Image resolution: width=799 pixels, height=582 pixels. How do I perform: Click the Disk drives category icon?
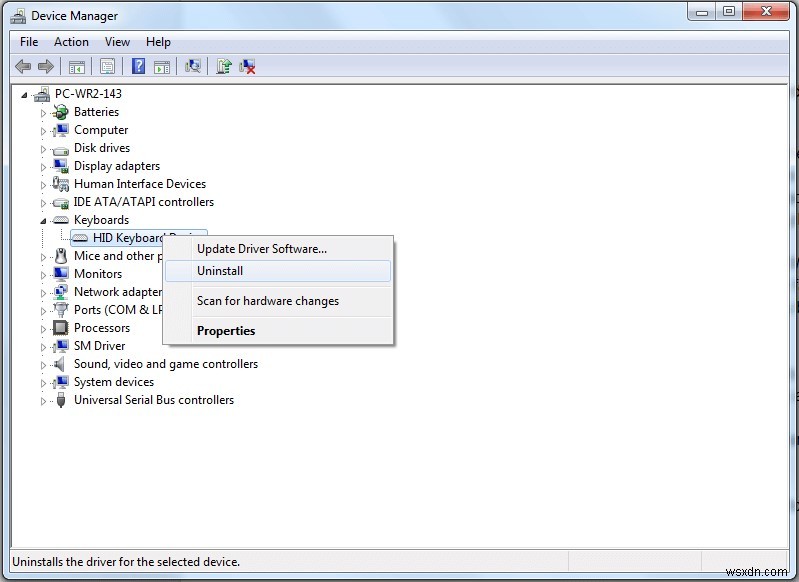click(61, 150)
